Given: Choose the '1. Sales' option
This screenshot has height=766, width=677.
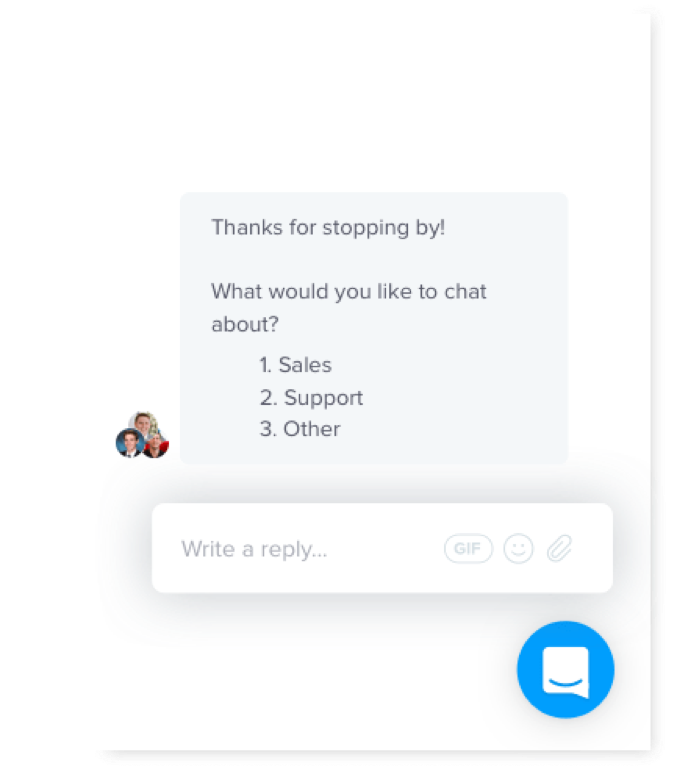Looking at the screenshot, I should pos(295,365).
